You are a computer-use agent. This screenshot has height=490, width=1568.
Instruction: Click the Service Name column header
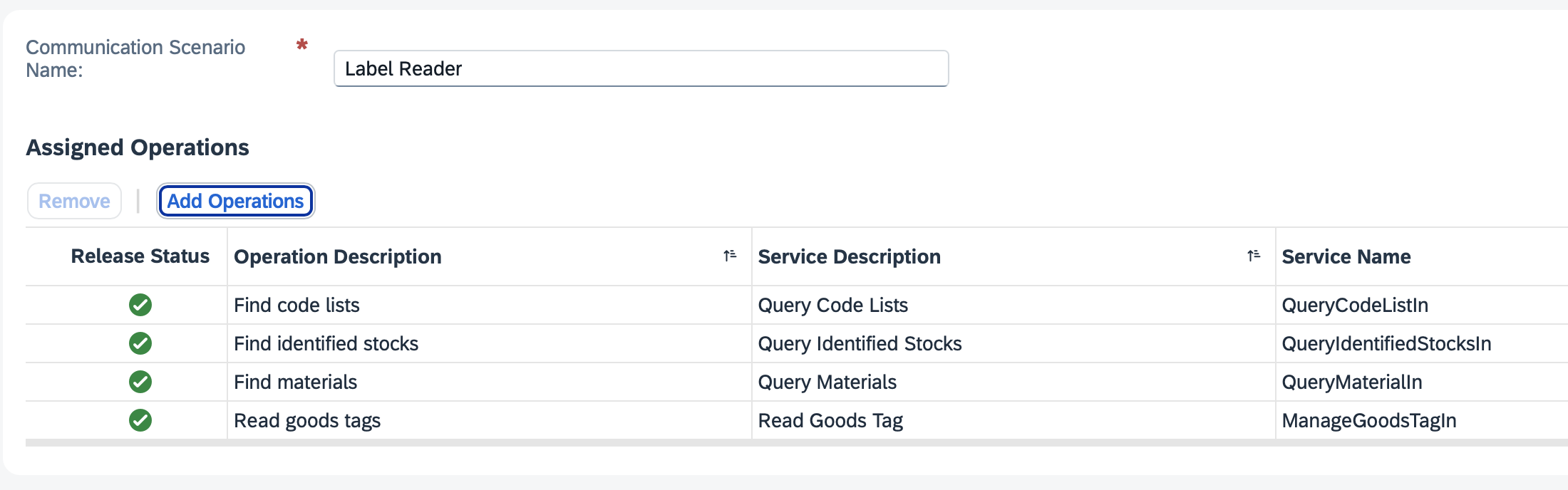[1346, 256]
